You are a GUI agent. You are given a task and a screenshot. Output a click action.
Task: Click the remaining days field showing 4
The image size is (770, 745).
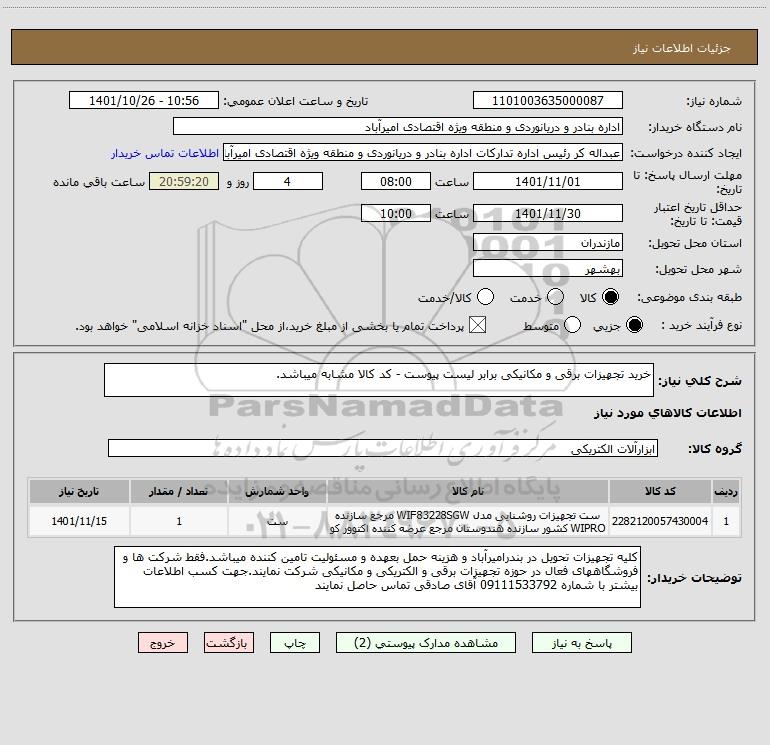[288, 182]
